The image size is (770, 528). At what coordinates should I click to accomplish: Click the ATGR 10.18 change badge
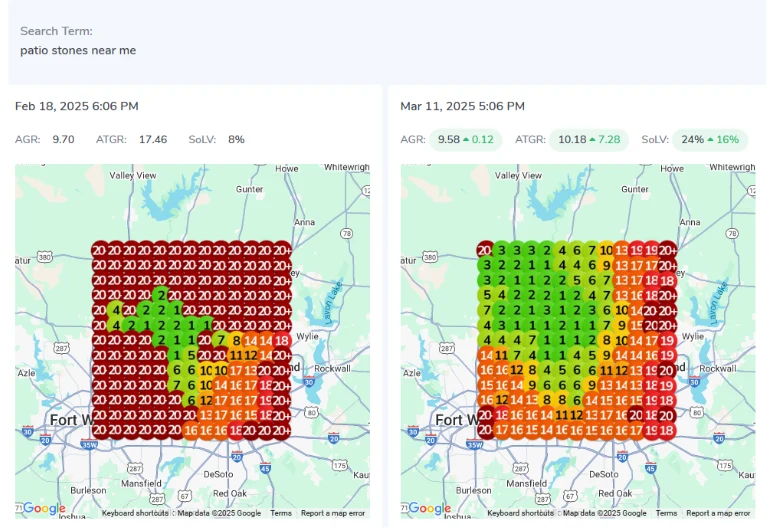pos(588,140)
